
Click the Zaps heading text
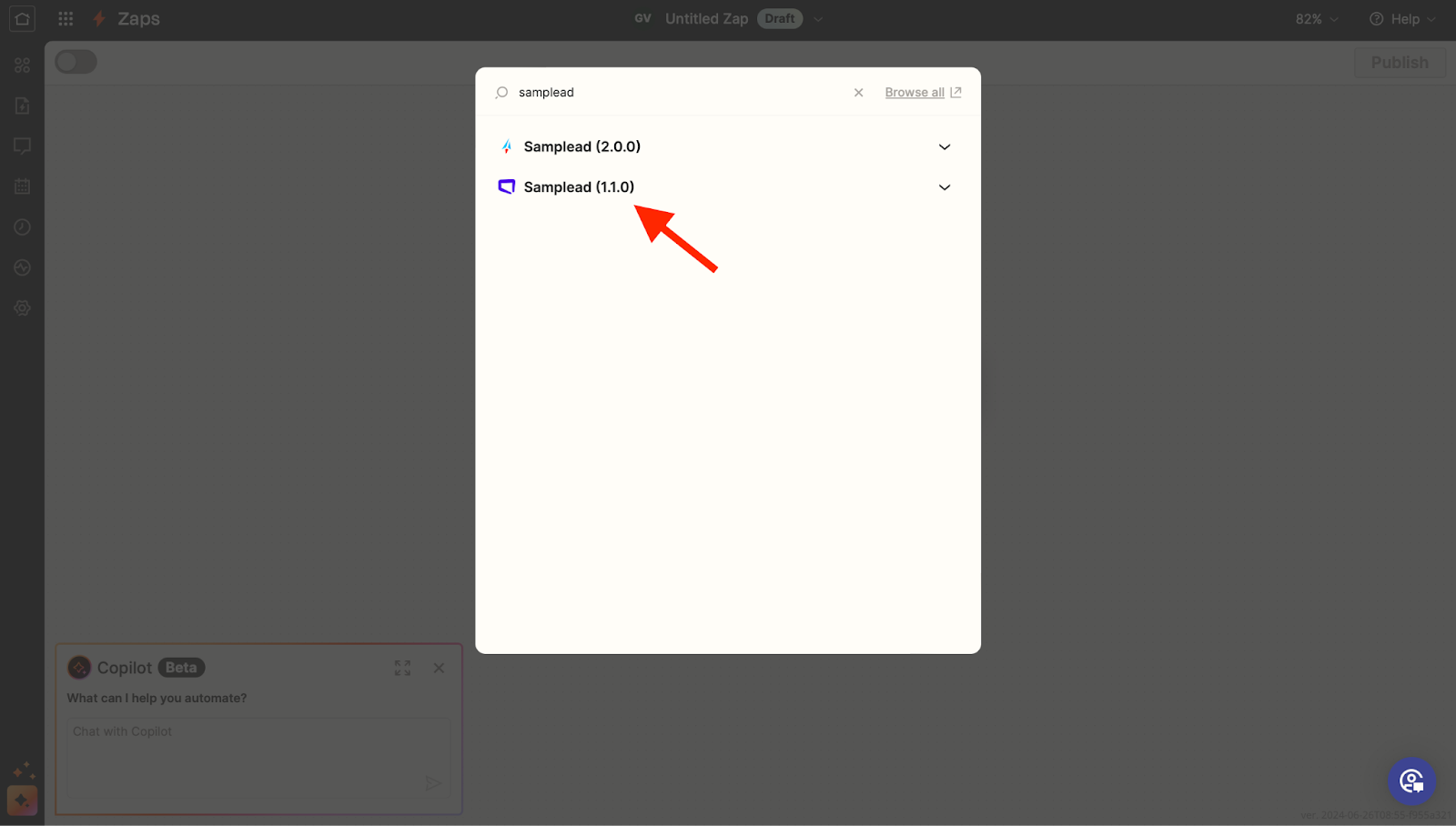click(x=138, y=19)
